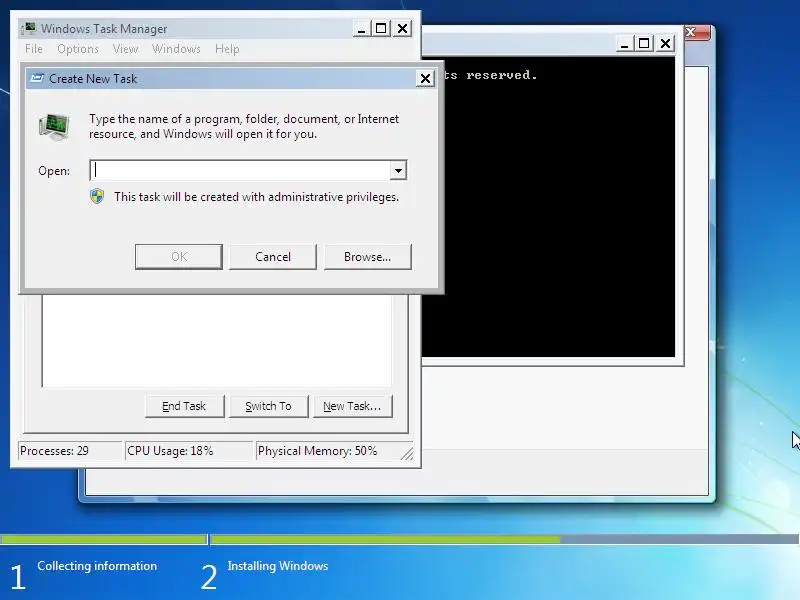
Task: Open the View menu in Task Manager
Action: [x=126, y=49]
